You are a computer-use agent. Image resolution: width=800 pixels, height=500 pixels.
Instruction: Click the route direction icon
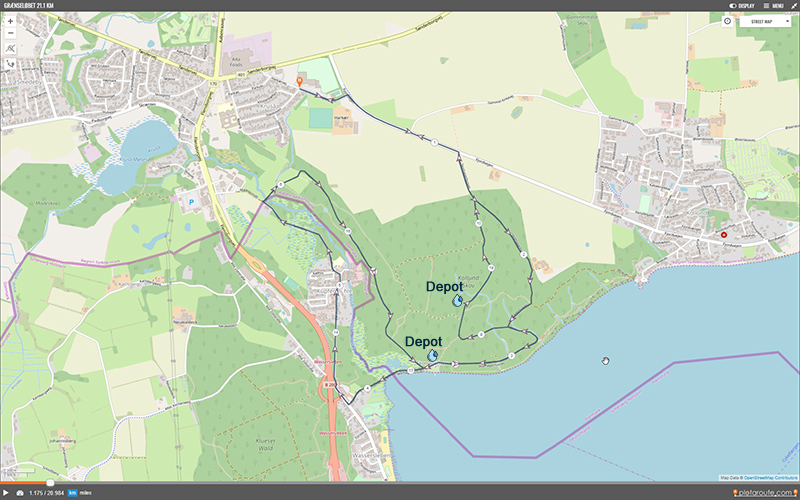pos(10,63)
